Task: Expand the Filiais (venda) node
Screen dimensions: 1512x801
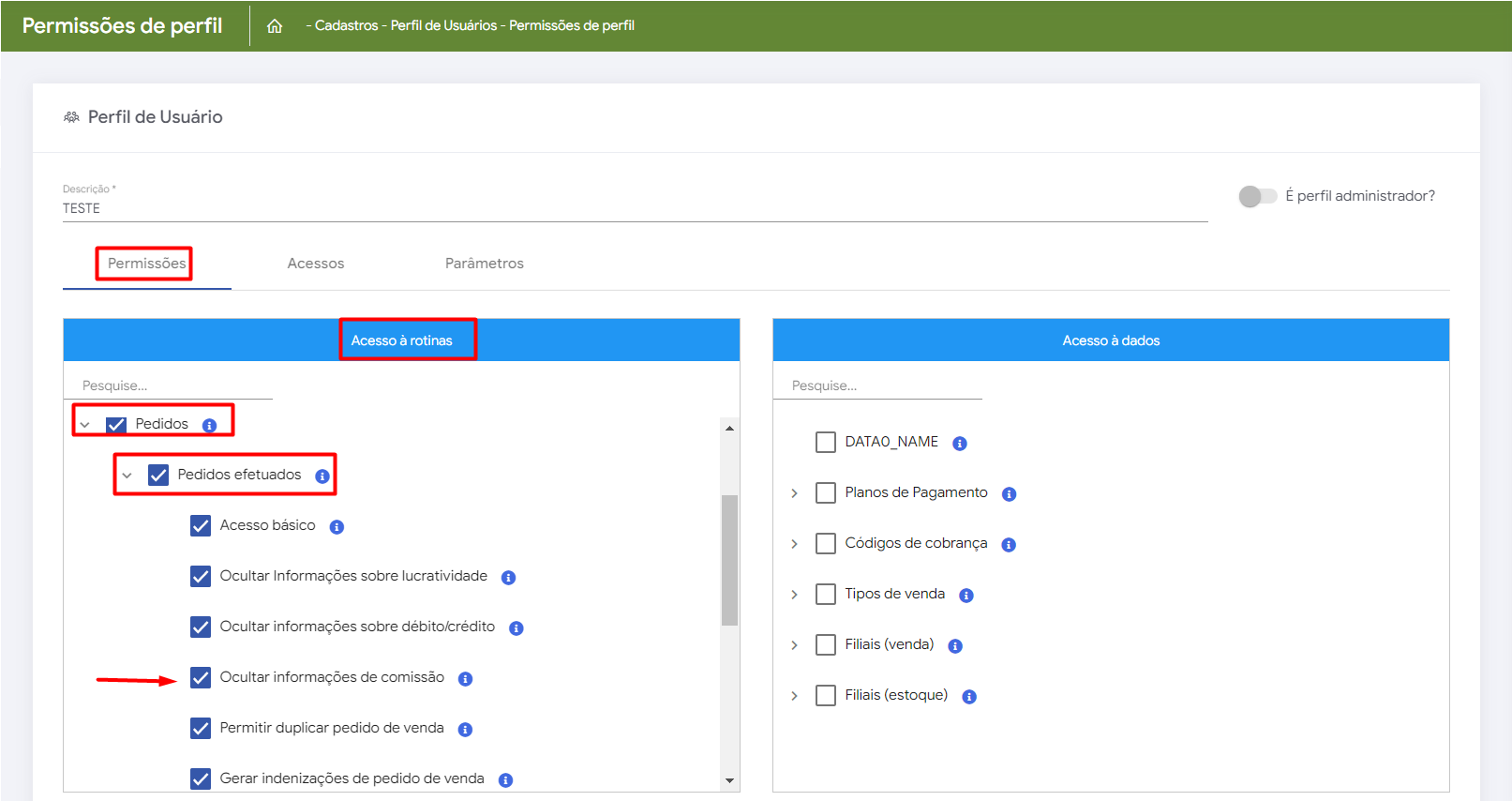Action: [794, 645]
